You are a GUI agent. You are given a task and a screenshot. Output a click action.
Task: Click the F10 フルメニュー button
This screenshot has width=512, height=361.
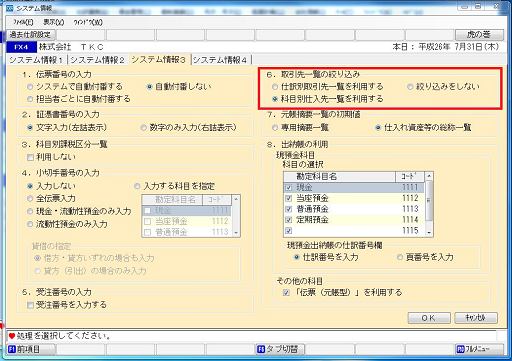click(x=479, y=349)
